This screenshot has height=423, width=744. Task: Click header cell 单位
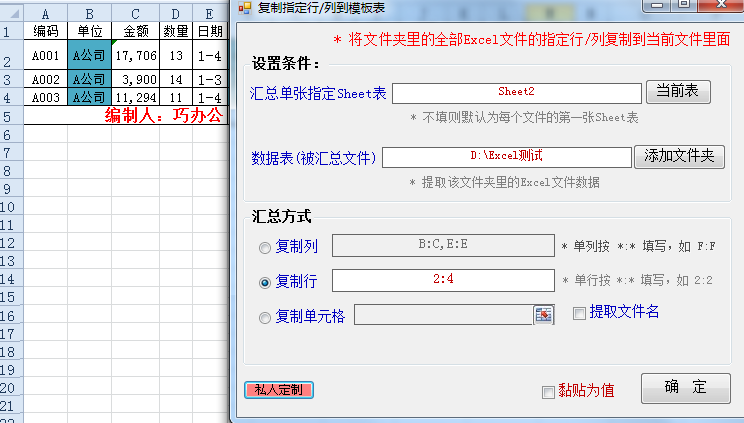(x=89, y=31)
